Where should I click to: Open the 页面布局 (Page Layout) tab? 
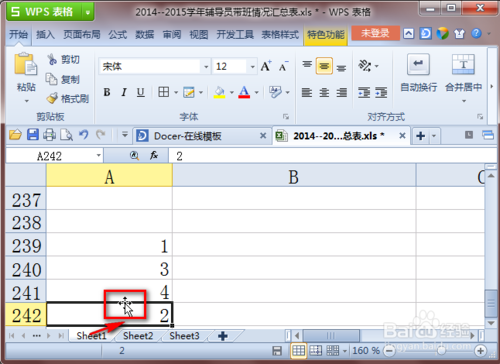coord(82,34)
